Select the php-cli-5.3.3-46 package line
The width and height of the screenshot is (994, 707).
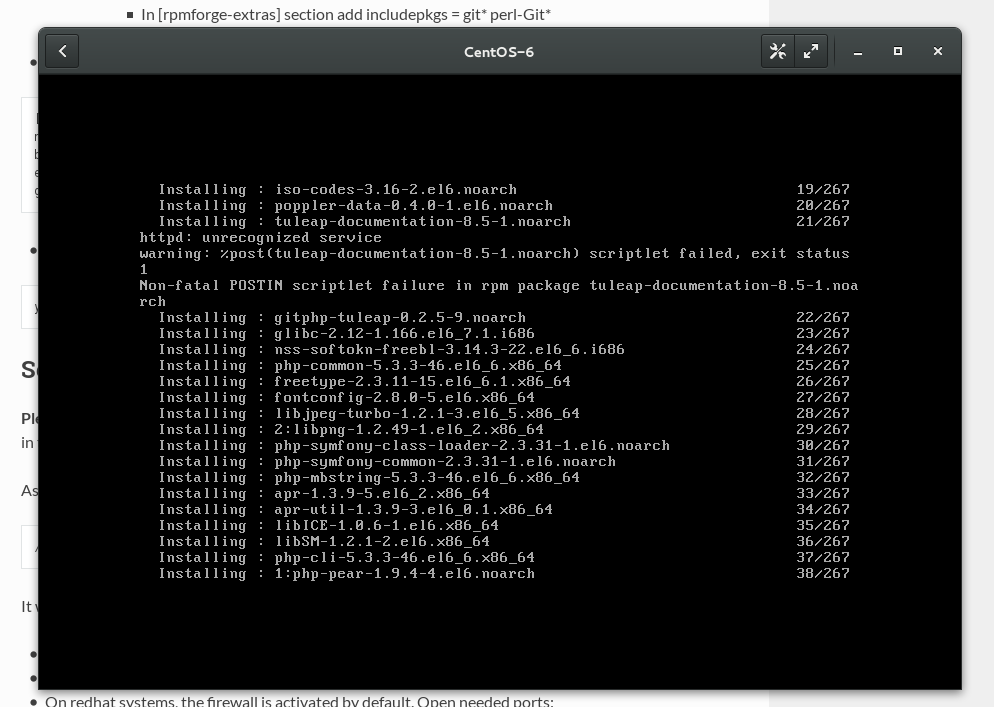504,557
